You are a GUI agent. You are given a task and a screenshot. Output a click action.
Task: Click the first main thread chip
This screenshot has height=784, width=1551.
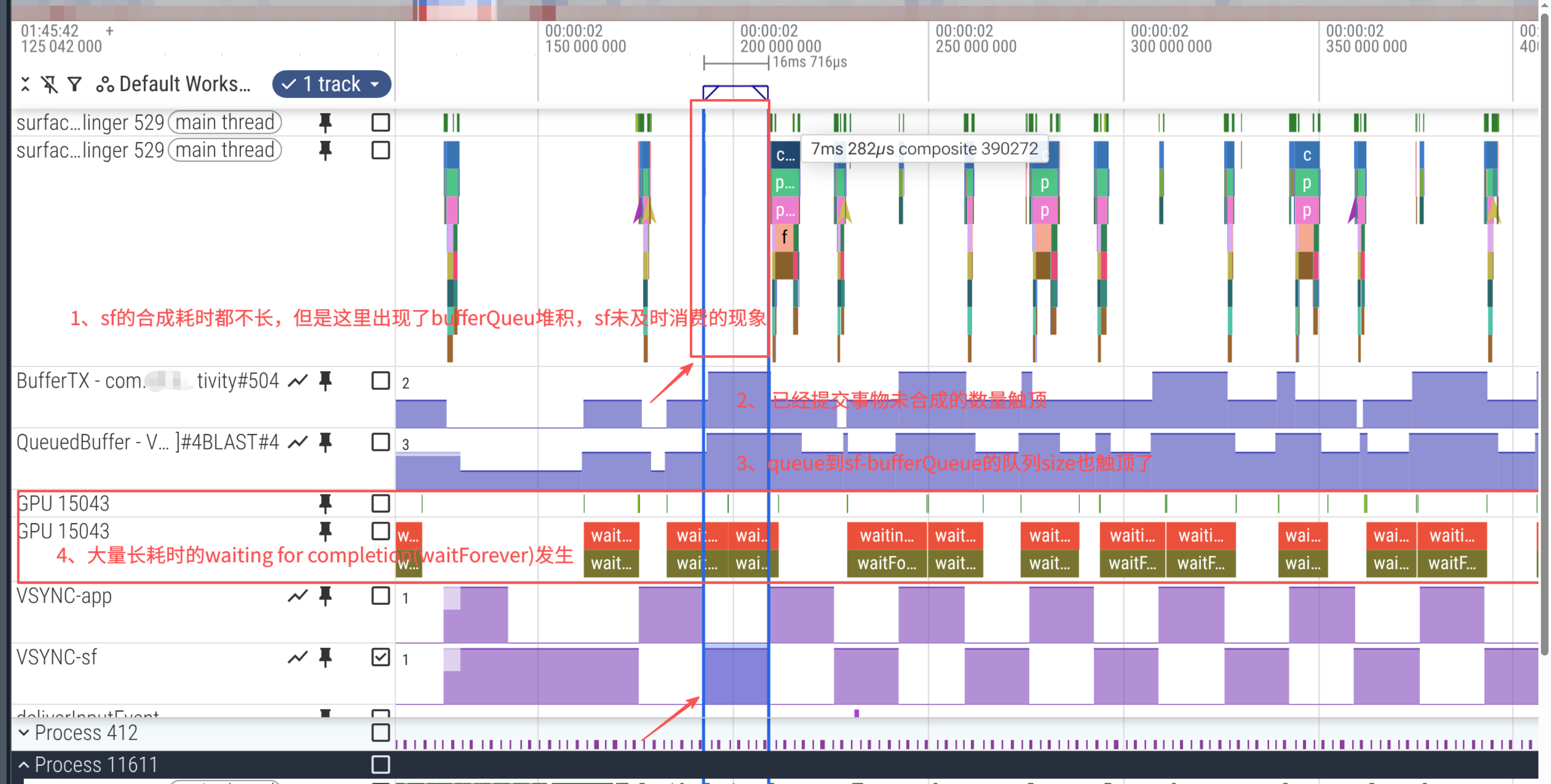[225, 123]
